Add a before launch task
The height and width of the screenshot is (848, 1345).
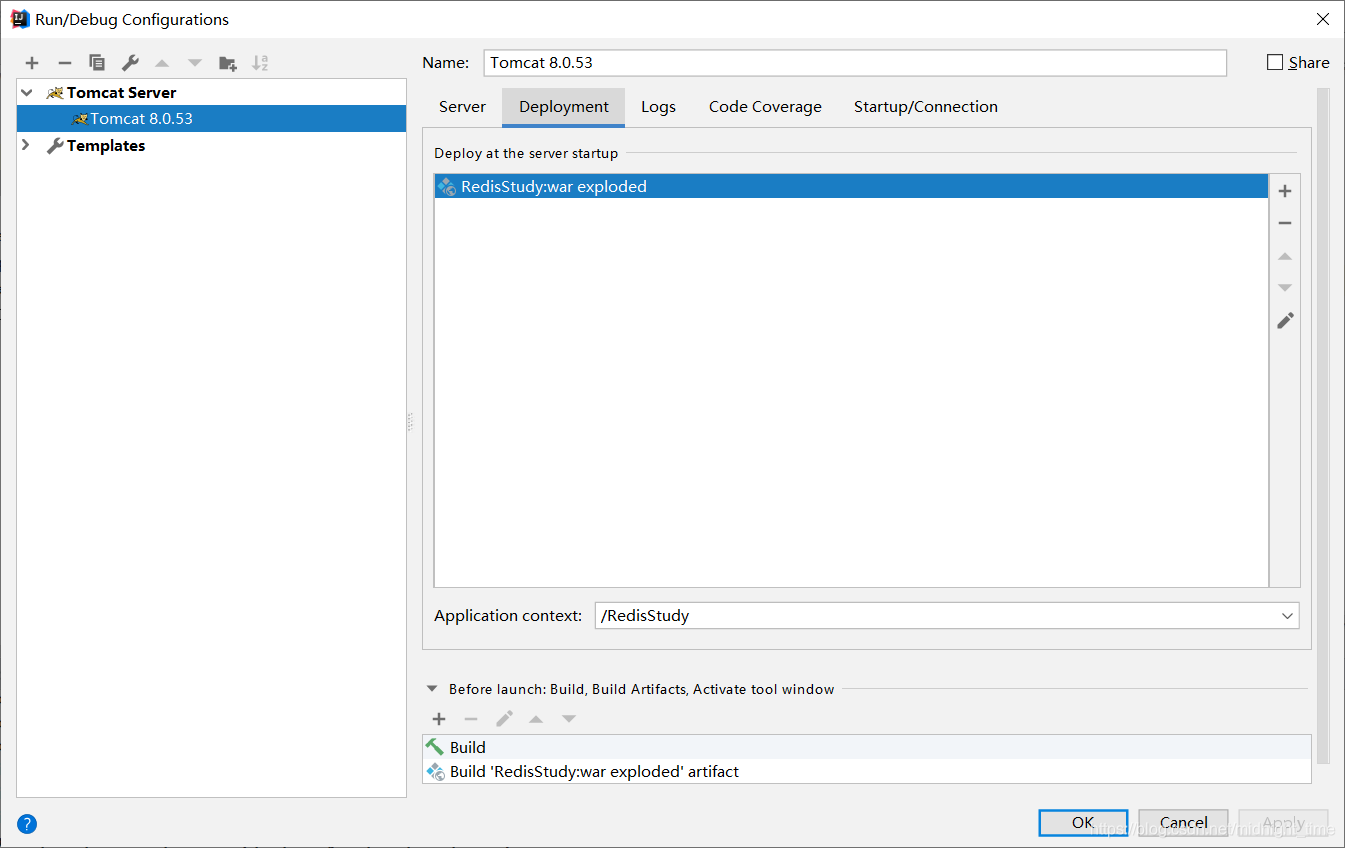click(438, 719)
